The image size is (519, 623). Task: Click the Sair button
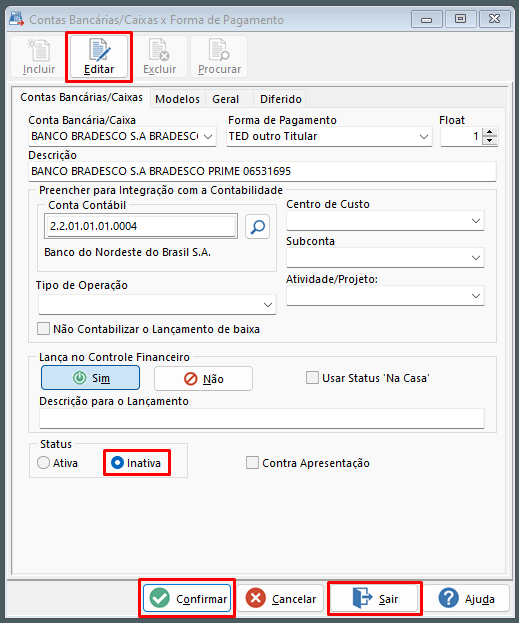pyautogui.click(x=375, y=598)
